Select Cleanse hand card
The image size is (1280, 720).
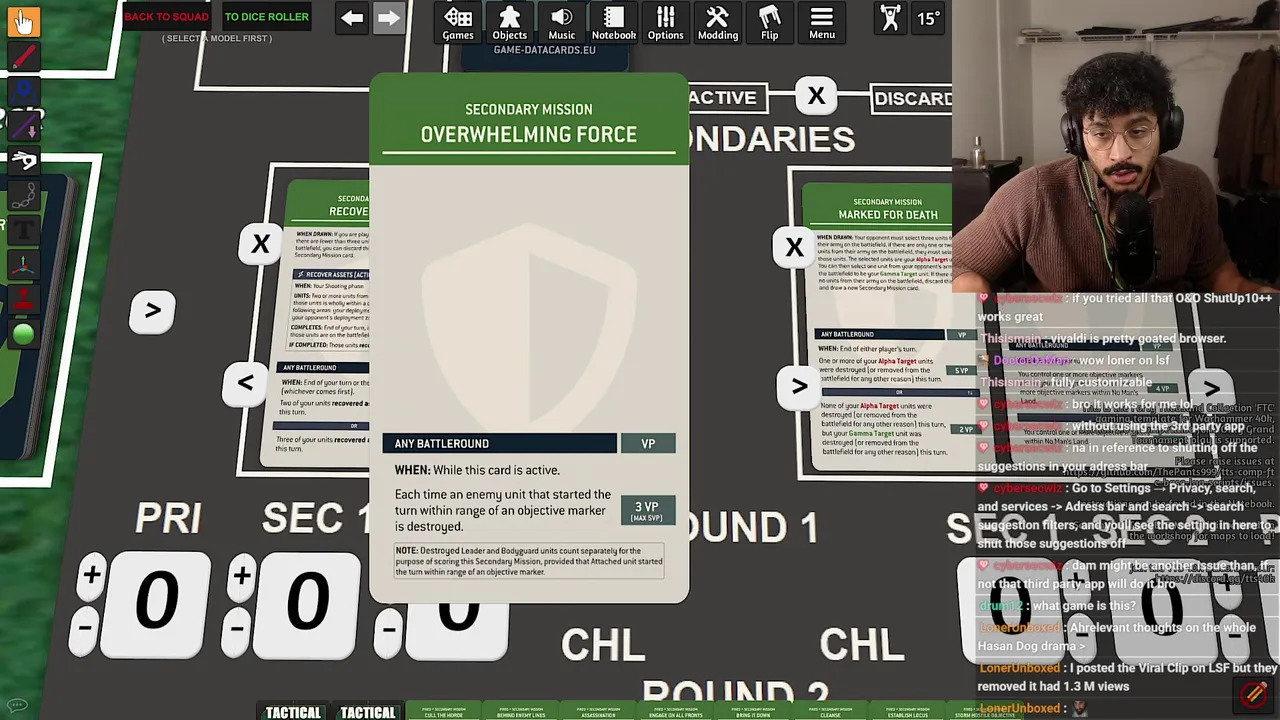830,713
